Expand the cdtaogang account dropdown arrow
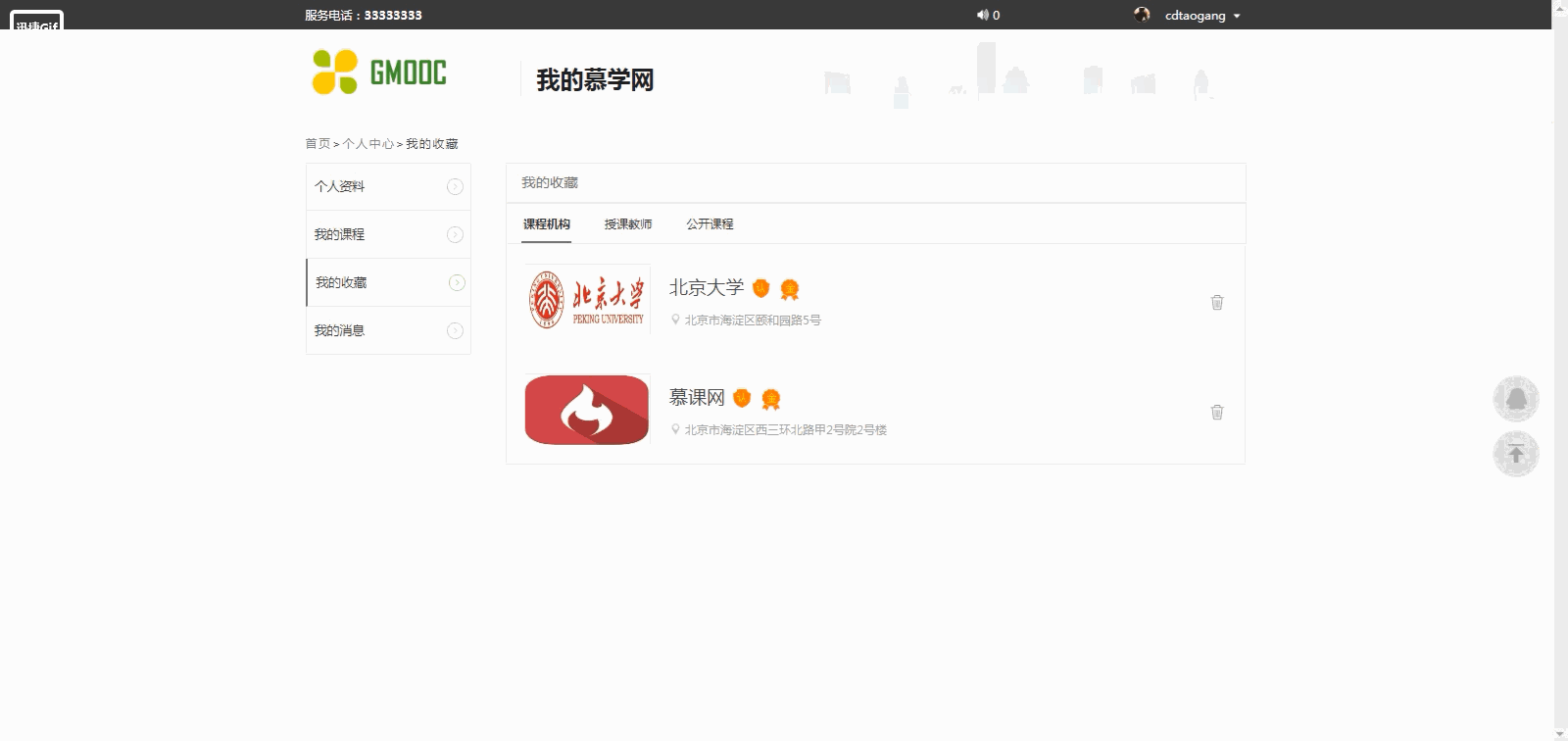 click(1237, 17)
